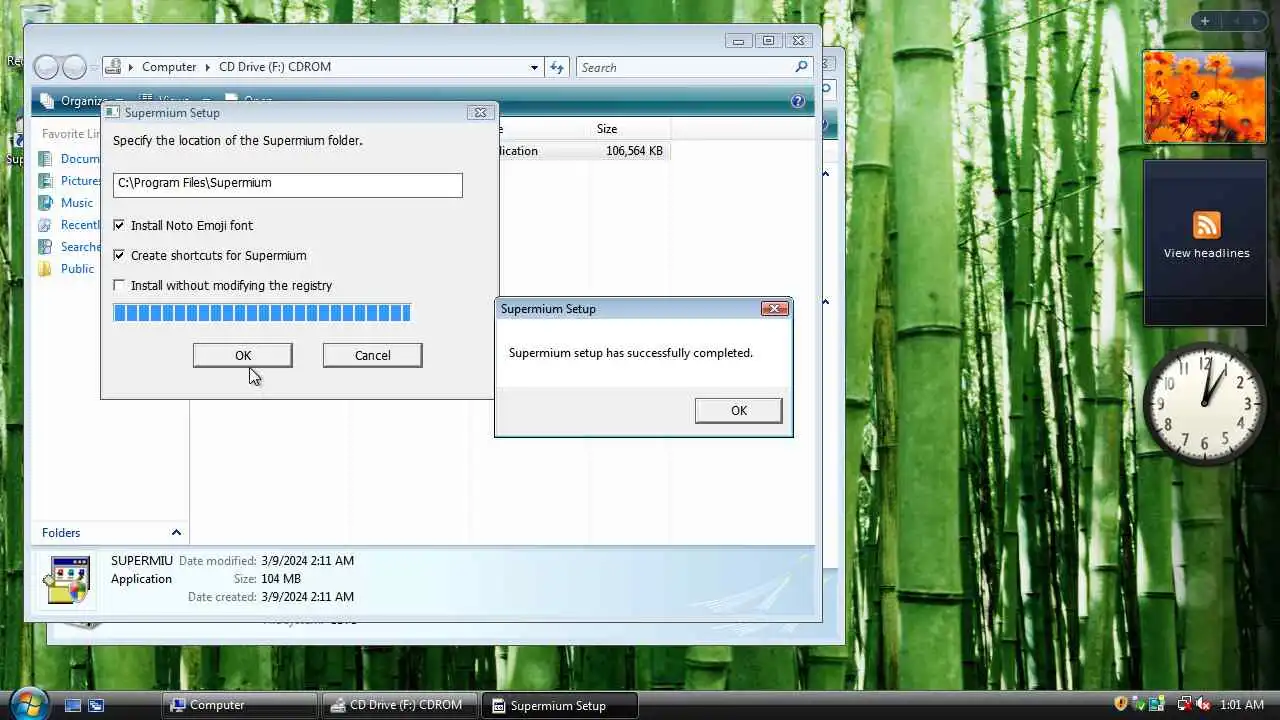
Task: Click the Explorer Forward navigation arrow
Action: point(74,67)
